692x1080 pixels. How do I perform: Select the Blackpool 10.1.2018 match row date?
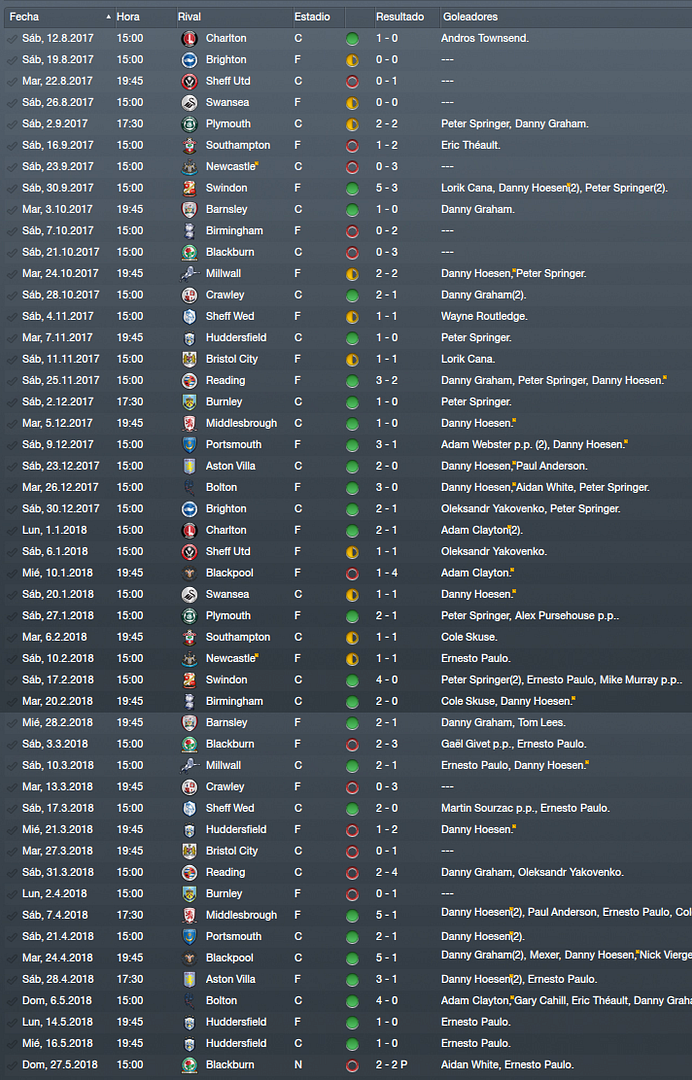point(55,573)
